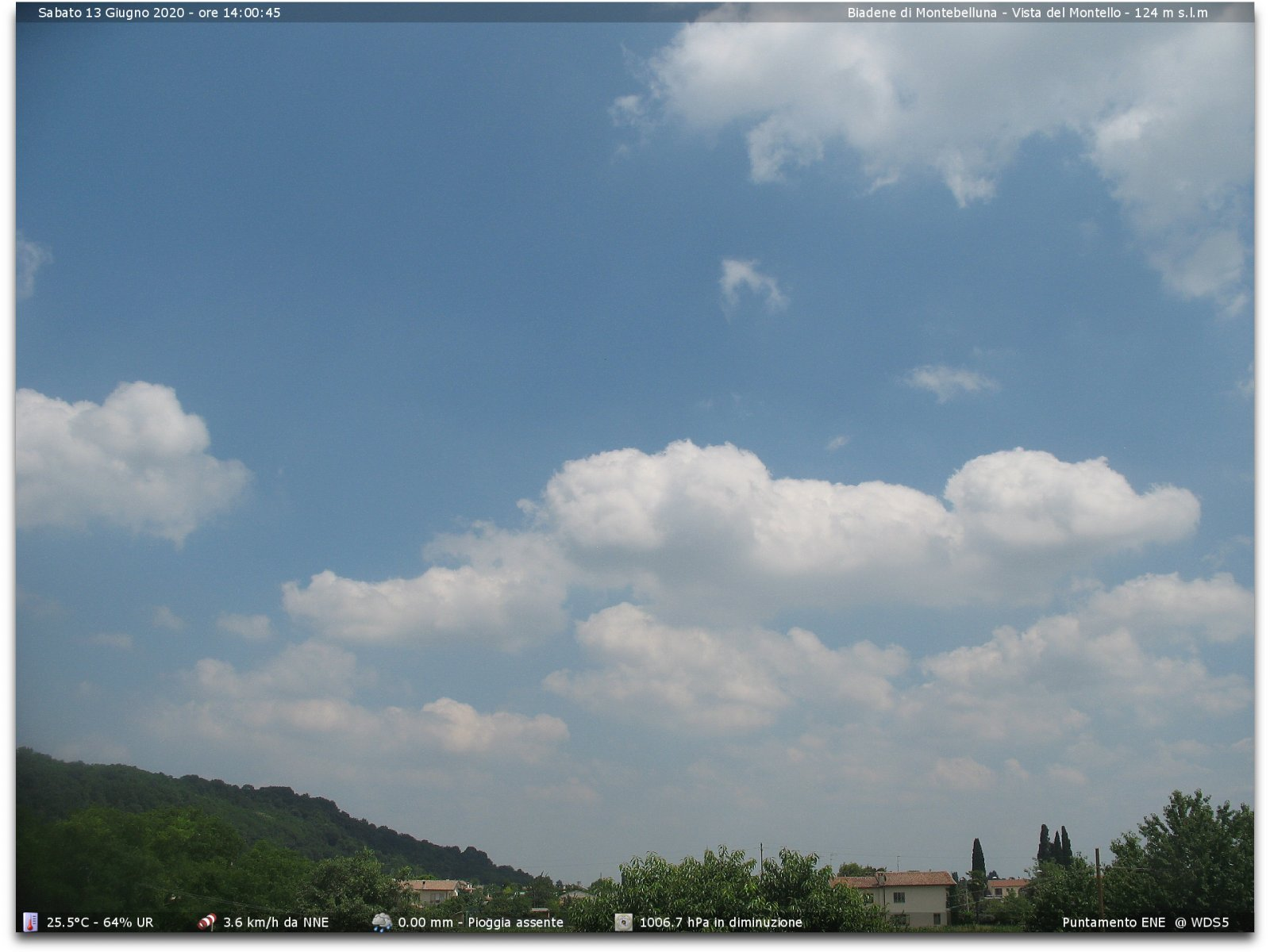Click the altitude text '124 m s.l.m'
1270x952 pixels.
tap(1171, 13)
